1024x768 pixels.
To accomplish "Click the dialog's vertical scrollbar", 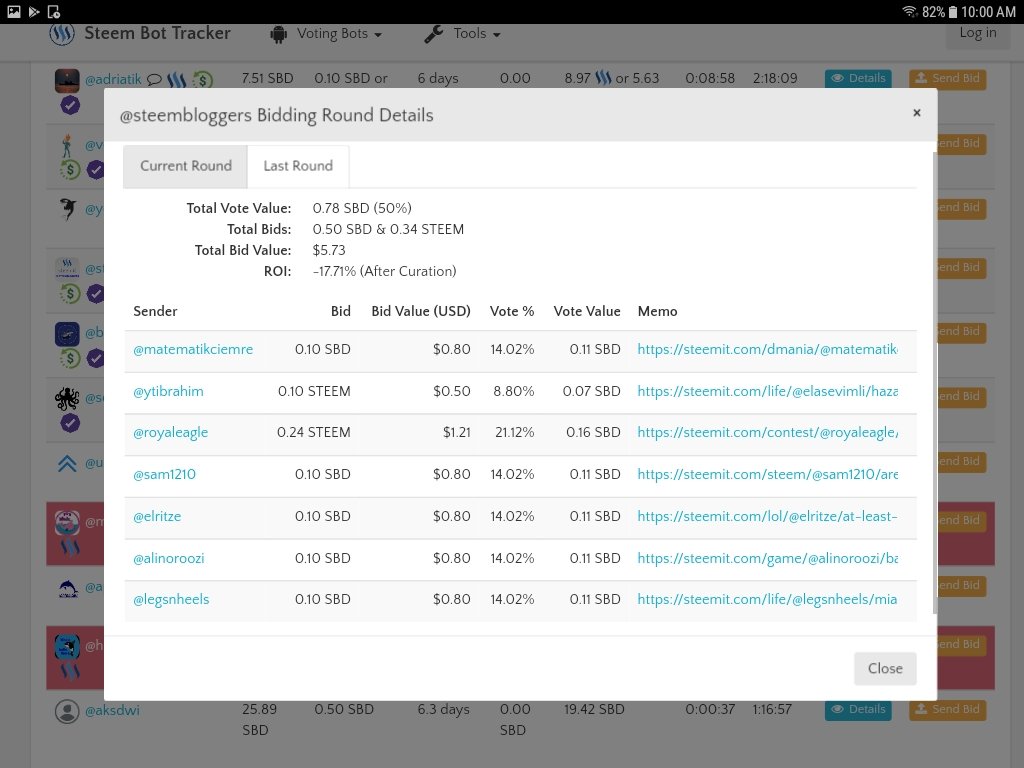I will pos(935,382).
